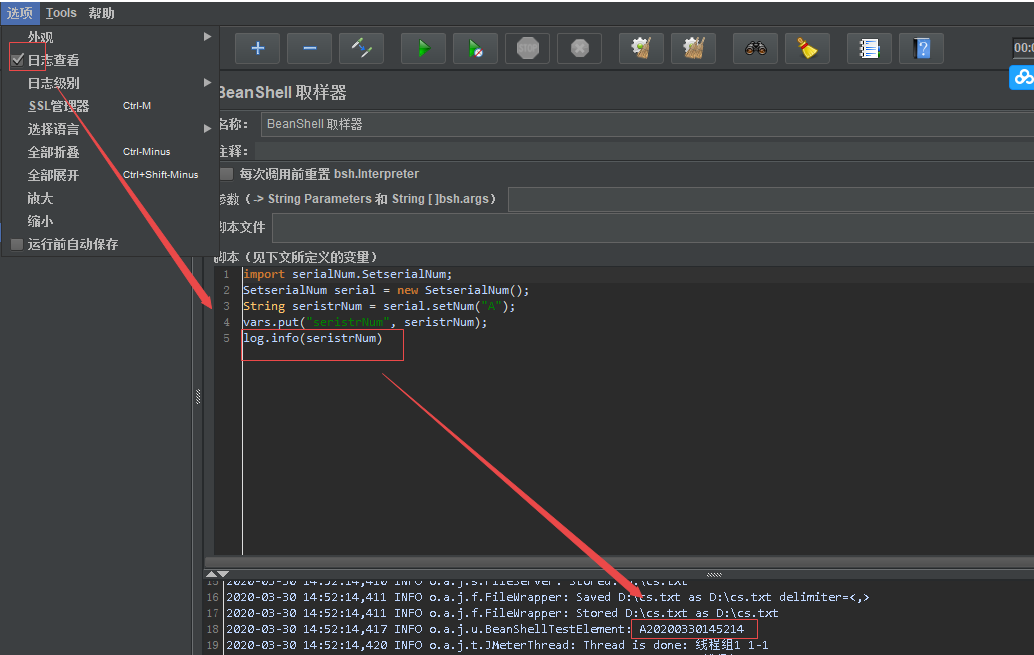Open the Help question-mark icon
1034x655 pixels.
point(921,48)
